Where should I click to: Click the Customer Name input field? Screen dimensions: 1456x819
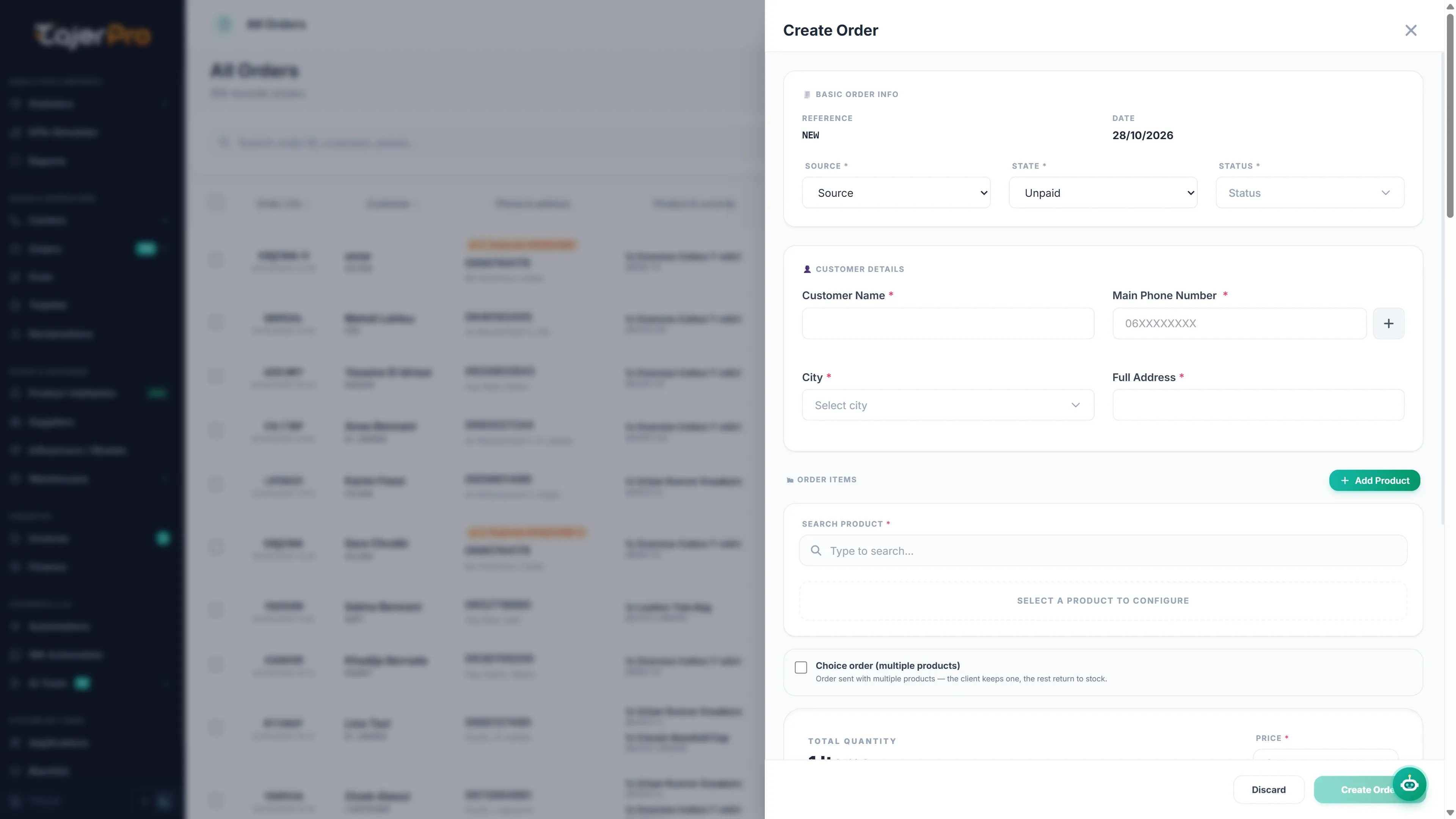point(948,323)
